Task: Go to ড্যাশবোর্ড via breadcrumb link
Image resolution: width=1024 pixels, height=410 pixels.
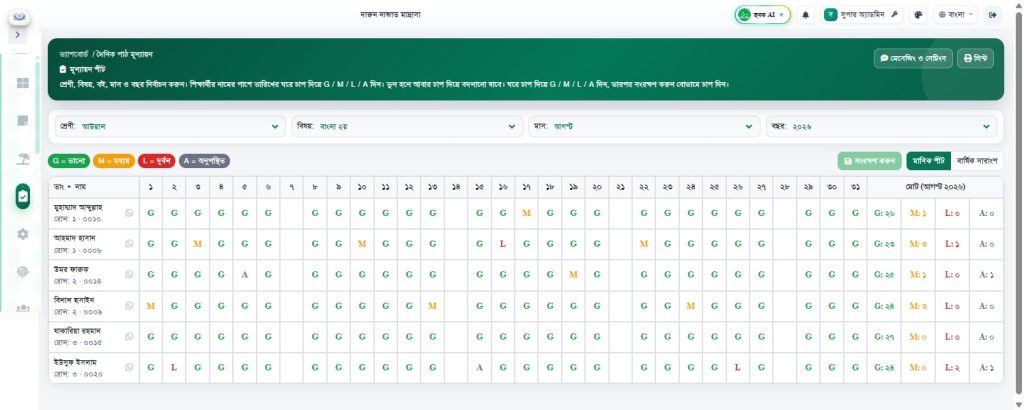Action: [73, 54]
